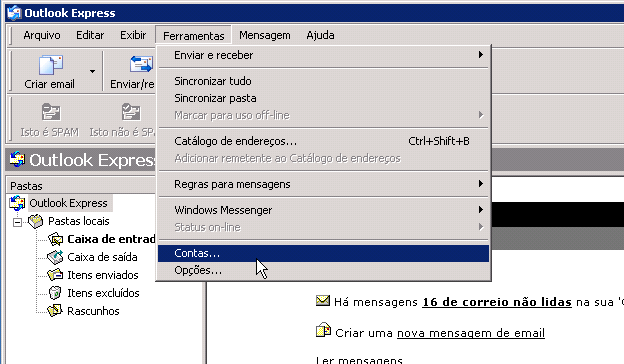Viewport: 624px width, 364px height.
Task: Select Rascunhos folder label
Action: tap(93, 311)
